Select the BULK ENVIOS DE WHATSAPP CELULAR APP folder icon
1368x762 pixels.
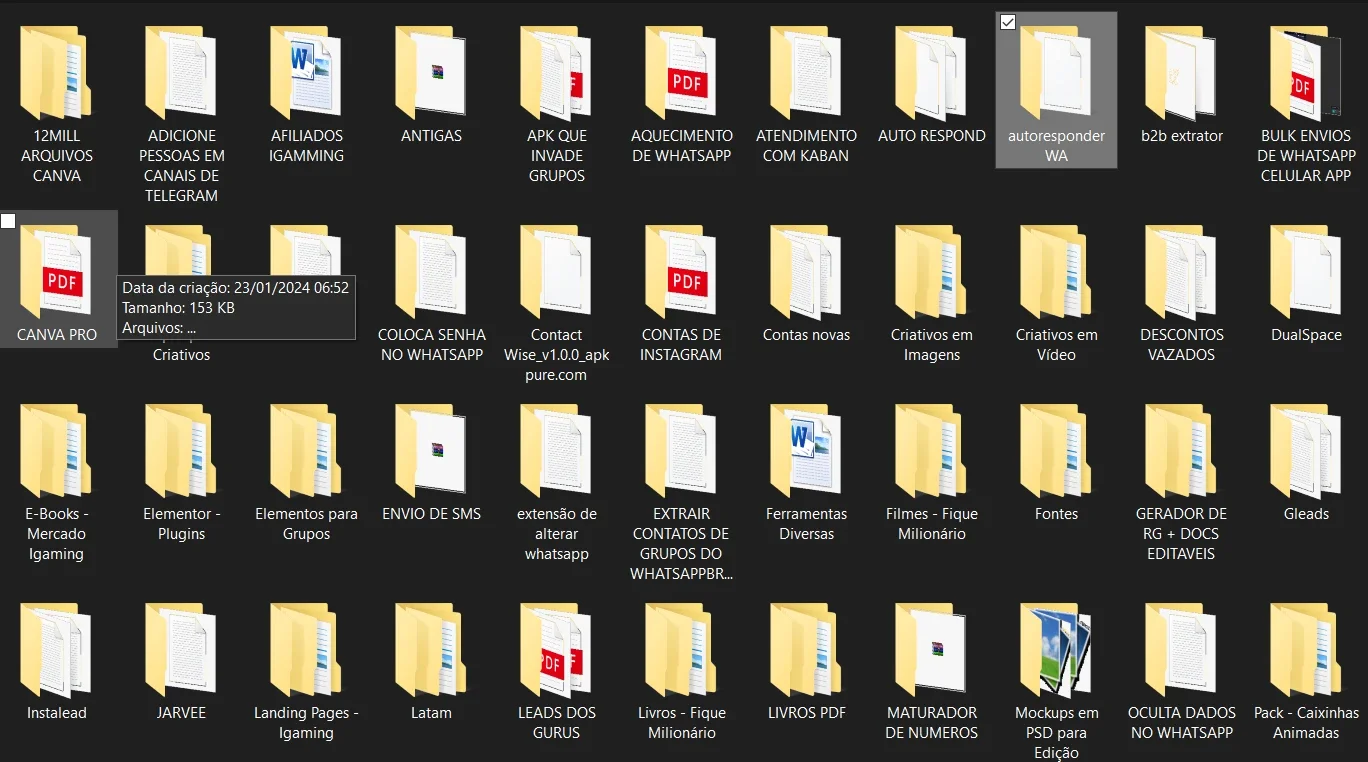(x=1306, y=72)
